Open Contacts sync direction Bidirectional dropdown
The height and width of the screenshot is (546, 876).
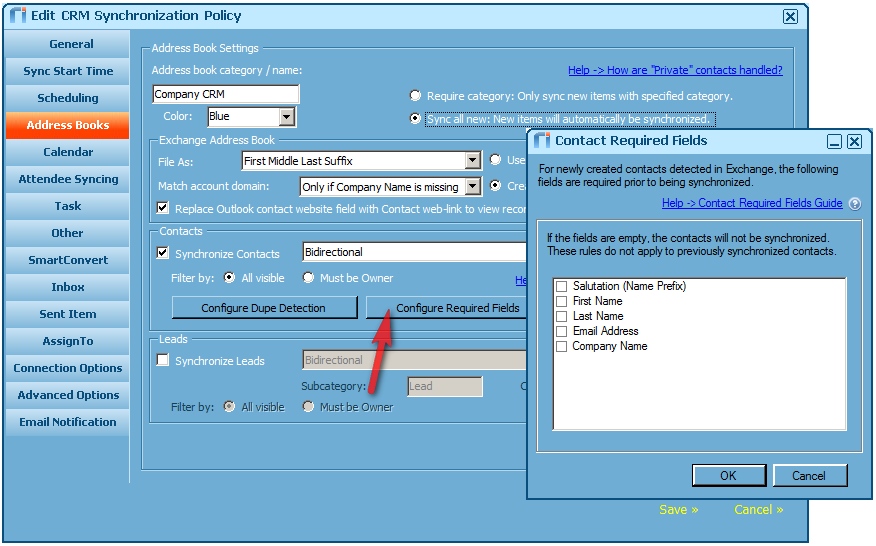[415, 252]
